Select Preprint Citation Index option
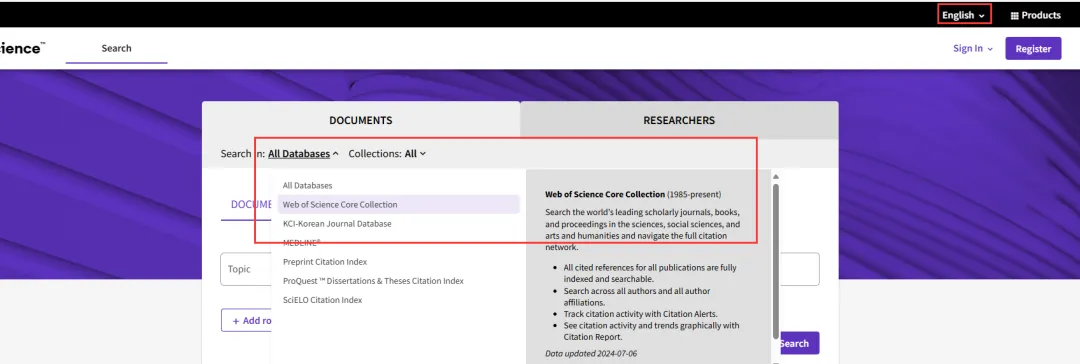 (398, 262)
